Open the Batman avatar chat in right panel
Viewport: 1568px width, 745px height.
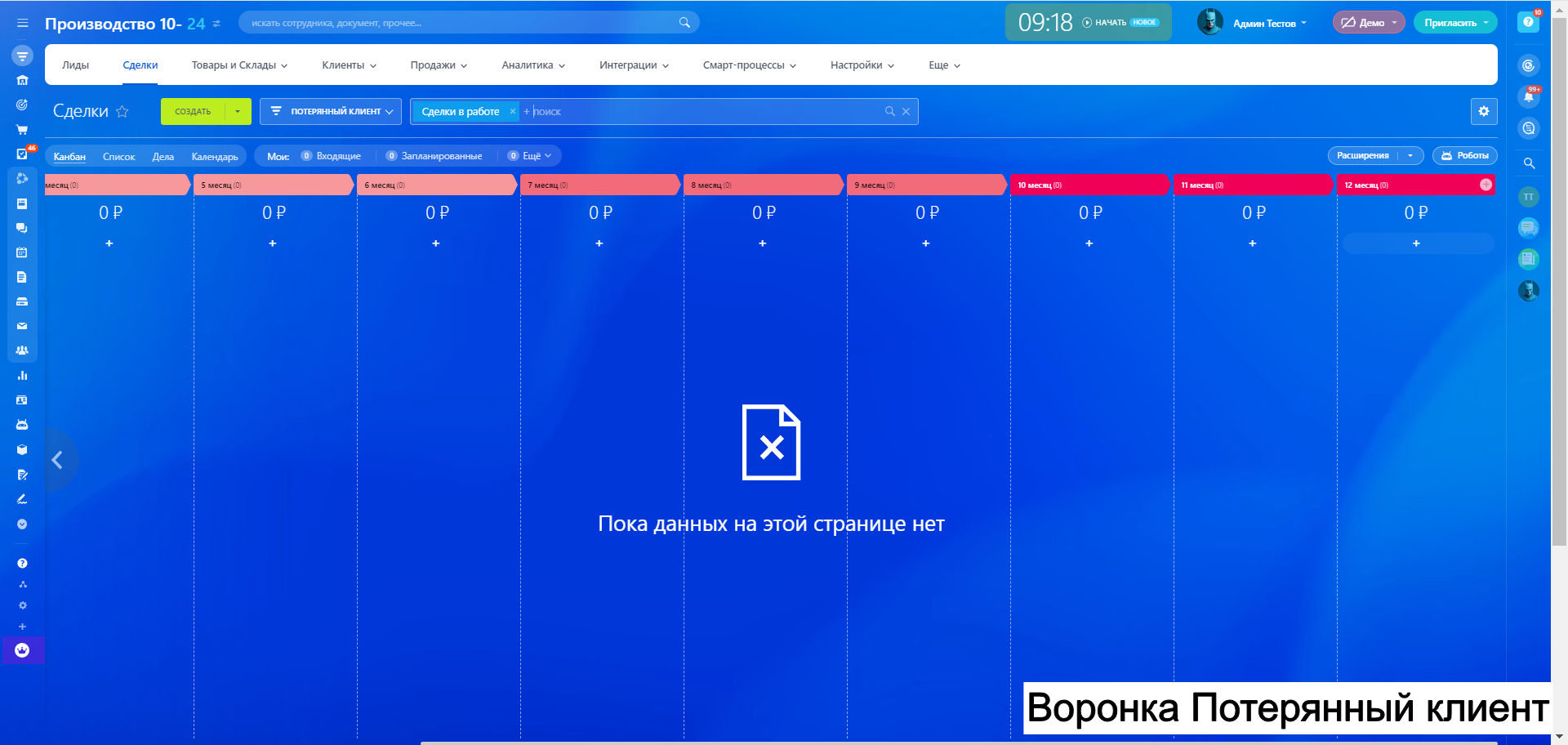1529,291
